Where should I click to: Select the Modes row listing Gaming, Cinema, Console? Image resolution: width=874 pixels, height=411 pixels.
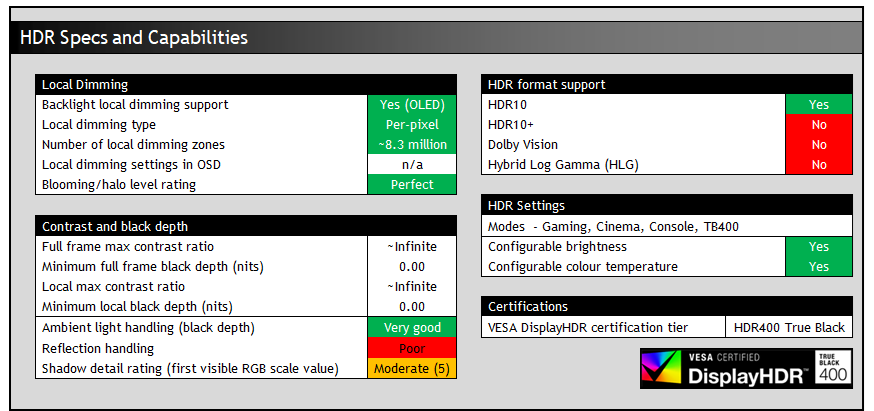click(667, 226)
